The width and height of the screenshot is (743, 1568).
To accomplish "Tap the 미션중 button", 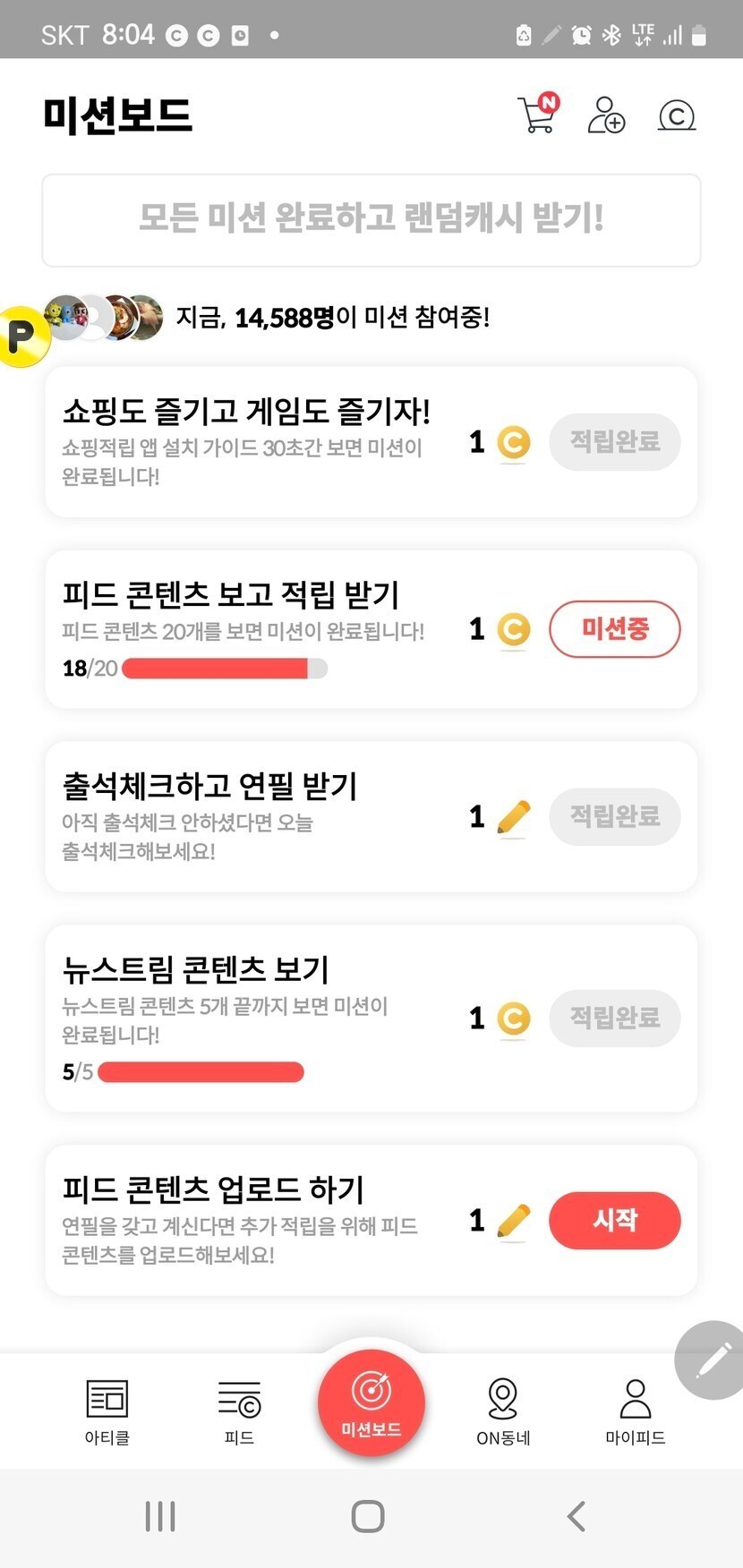I will pyautogui.click(x=614, y=629).
